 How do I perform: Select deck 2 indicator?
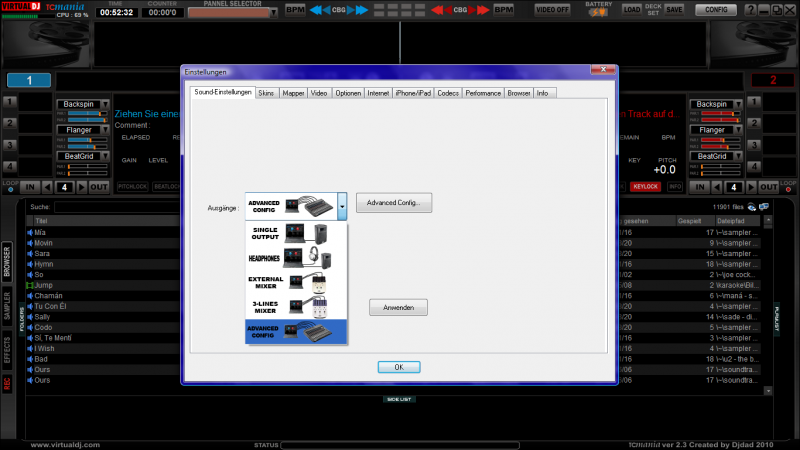pyautogui.click(x=772, y=80)
